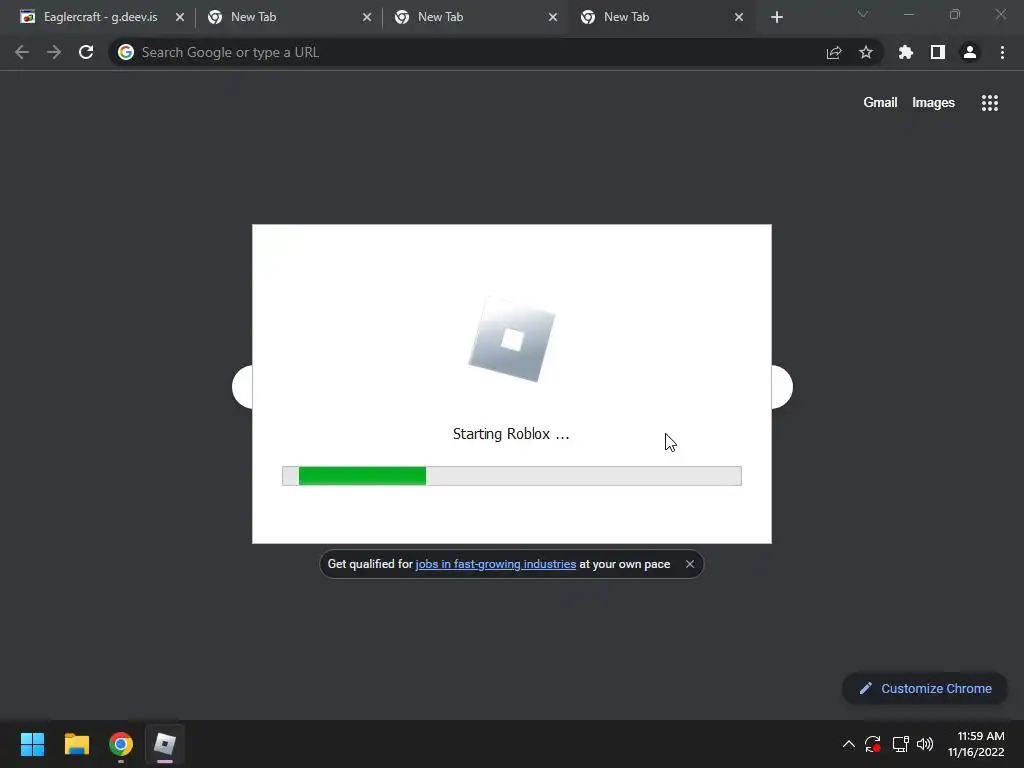
Task: Open File Explorer from the taskbar
Action: 76,744
